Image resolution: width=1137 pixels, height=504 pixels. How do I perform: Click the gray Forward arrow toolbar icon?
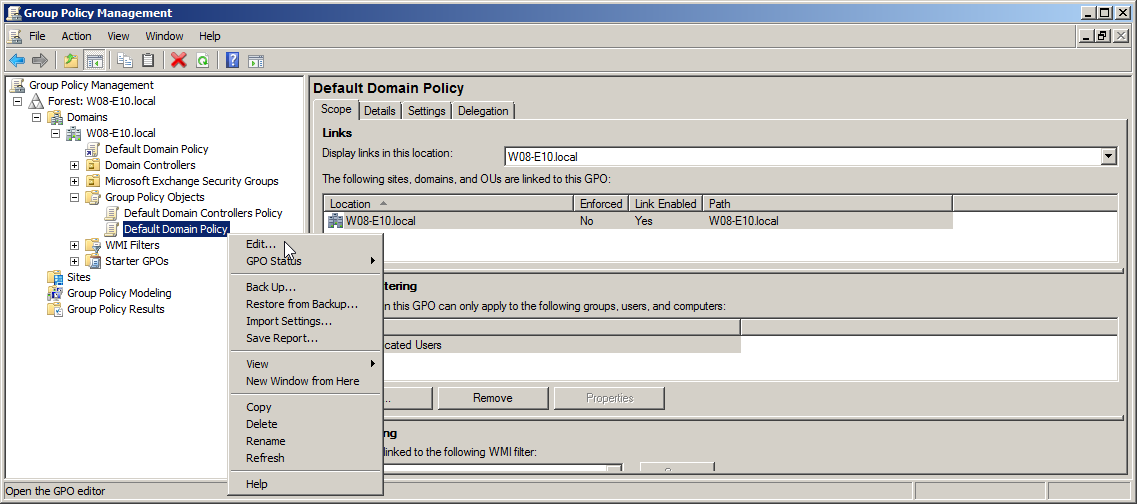[40, 60]
